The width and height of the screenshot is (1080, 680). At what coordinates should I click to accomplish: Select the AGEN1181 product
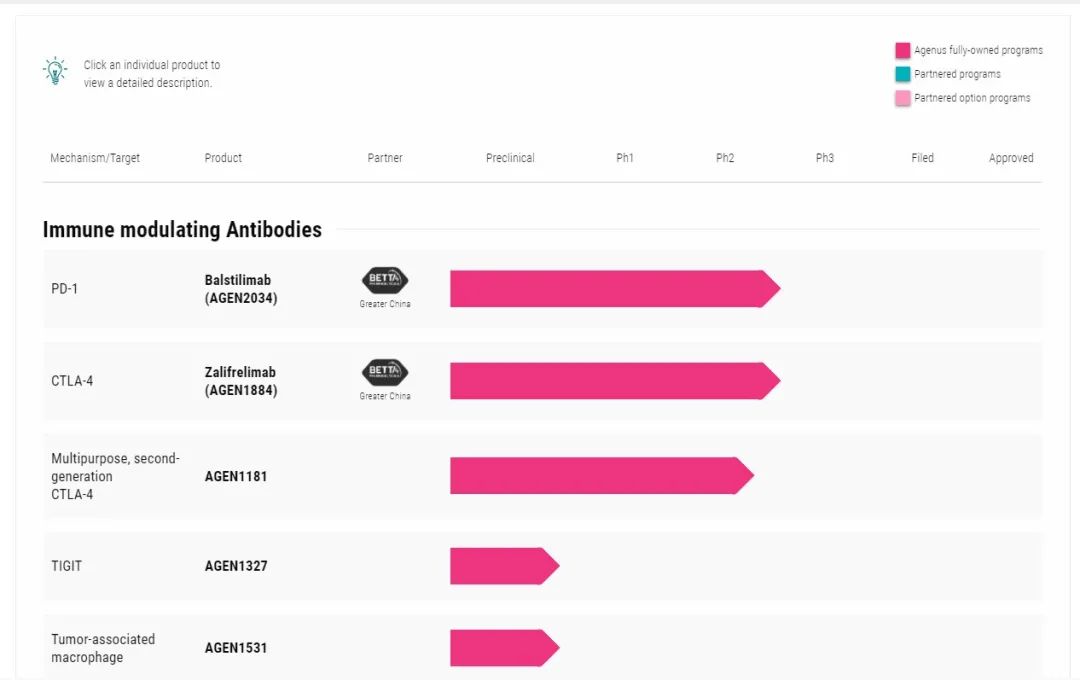[x=236, y=476]
